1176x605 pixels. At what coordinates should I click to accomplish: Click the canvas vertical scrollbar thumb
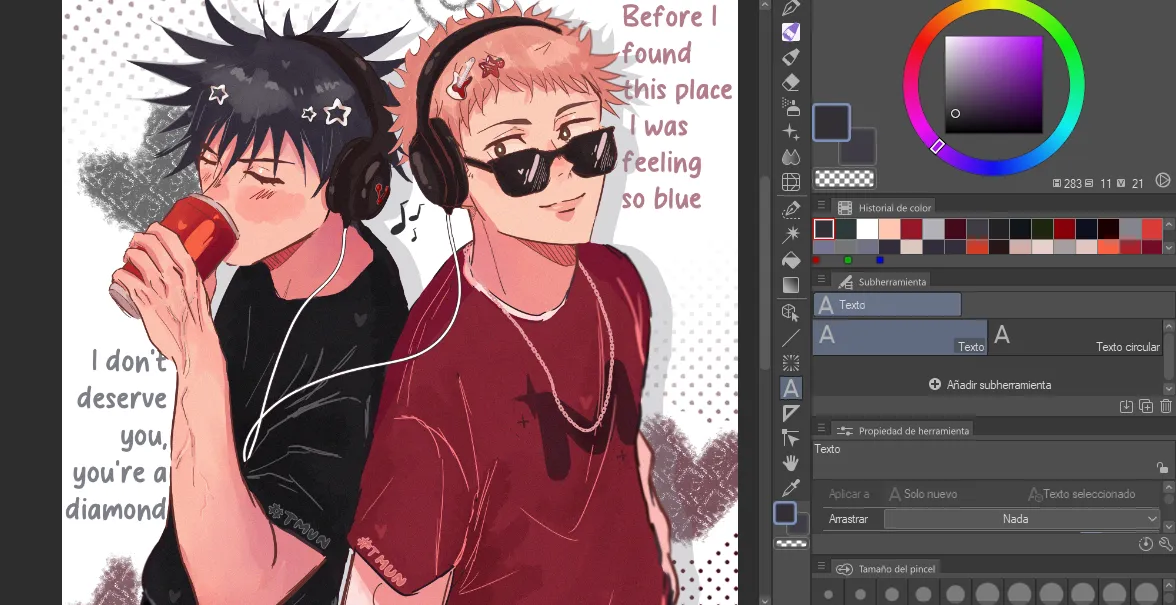(x=764, y=274)
